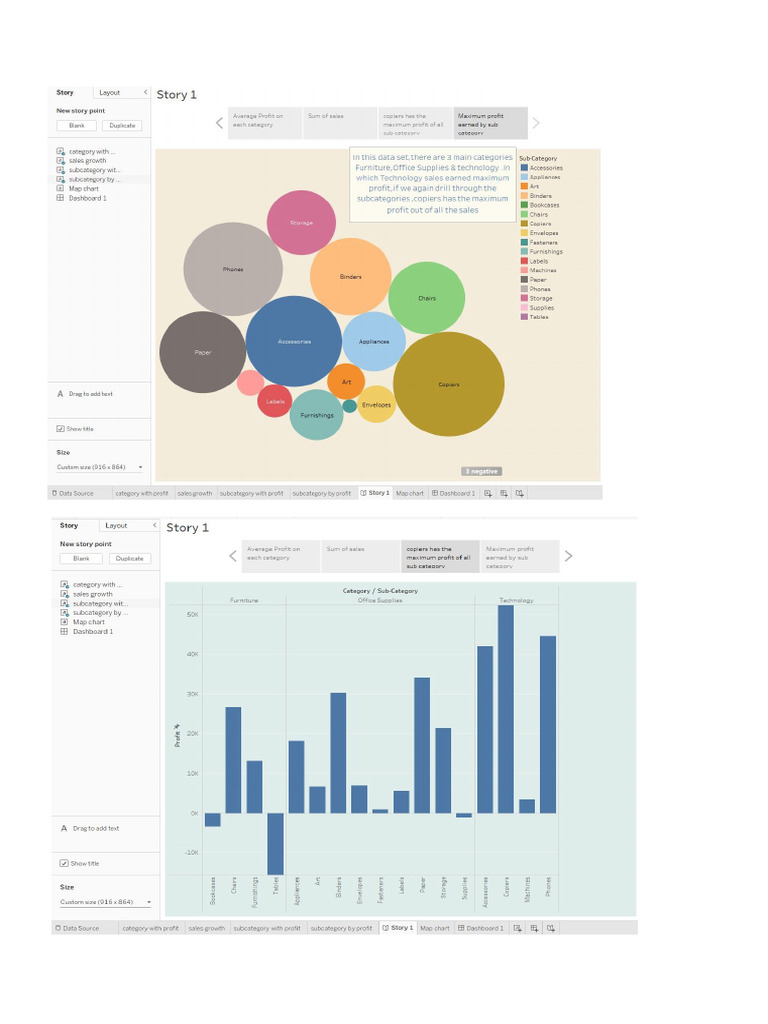Open 'sales growth' sheet tab in the bubble chart window
Image resolution: width=768 pixels, height=1024 pixels.
pos(195,494)
